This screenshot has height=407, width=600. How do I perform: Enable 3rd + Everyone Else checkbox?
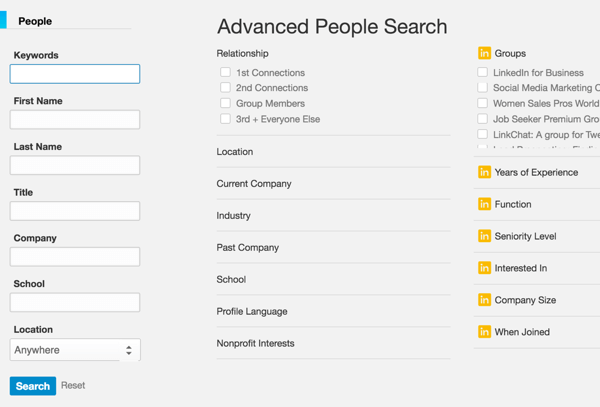[x=225, y=119]
